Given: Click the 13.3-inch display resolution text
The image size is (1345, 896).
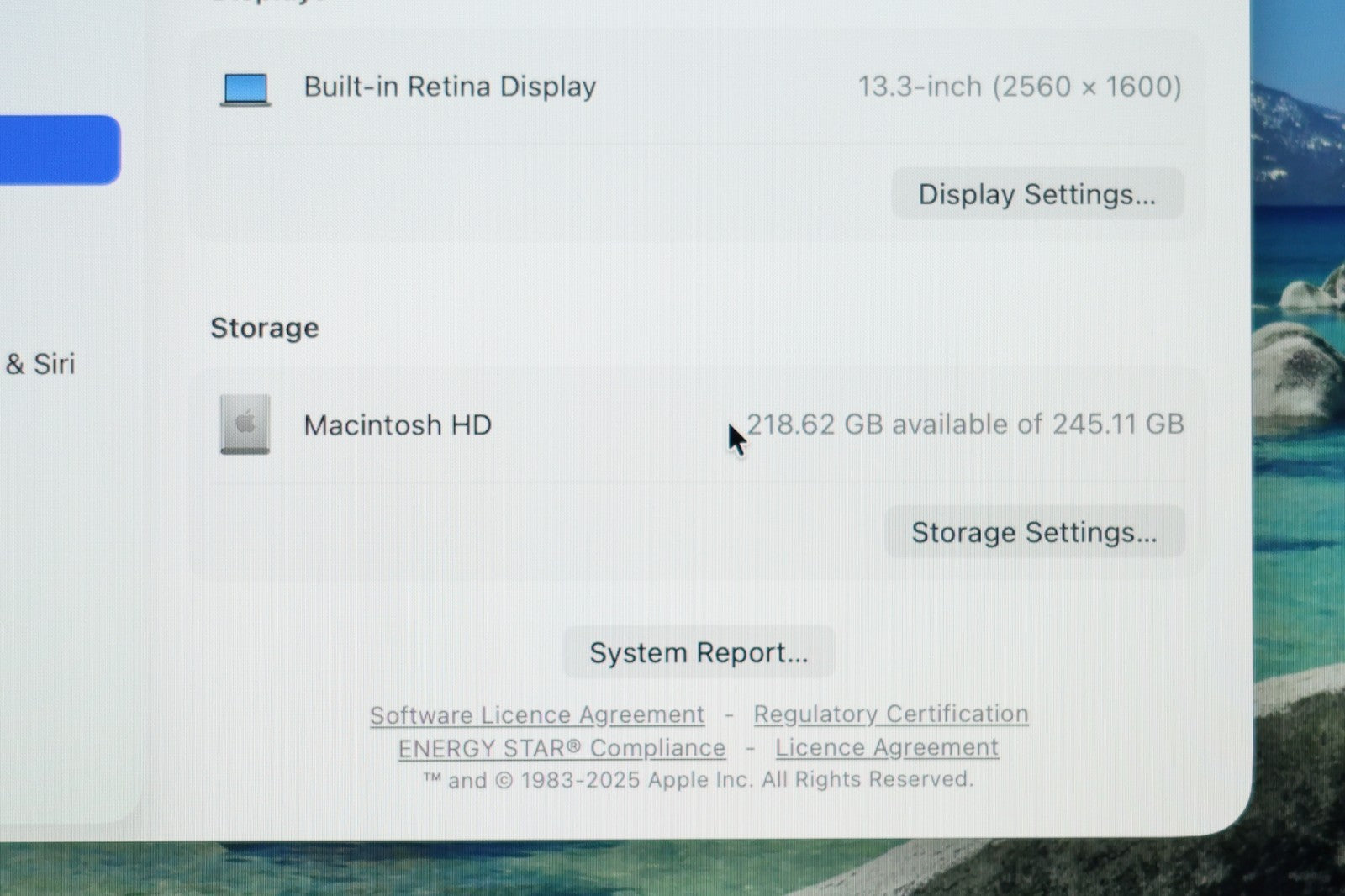Looking at the screenshot, I should (x=1019, y=87).
